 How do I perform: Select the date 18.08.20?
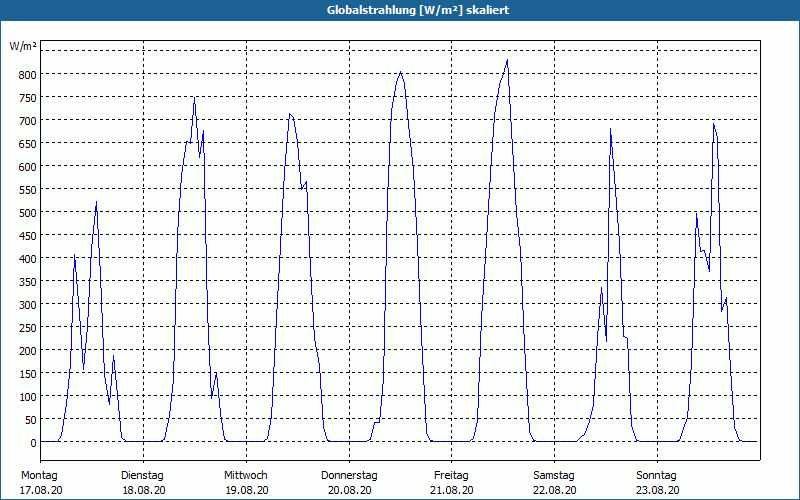(x=144, y=490)
